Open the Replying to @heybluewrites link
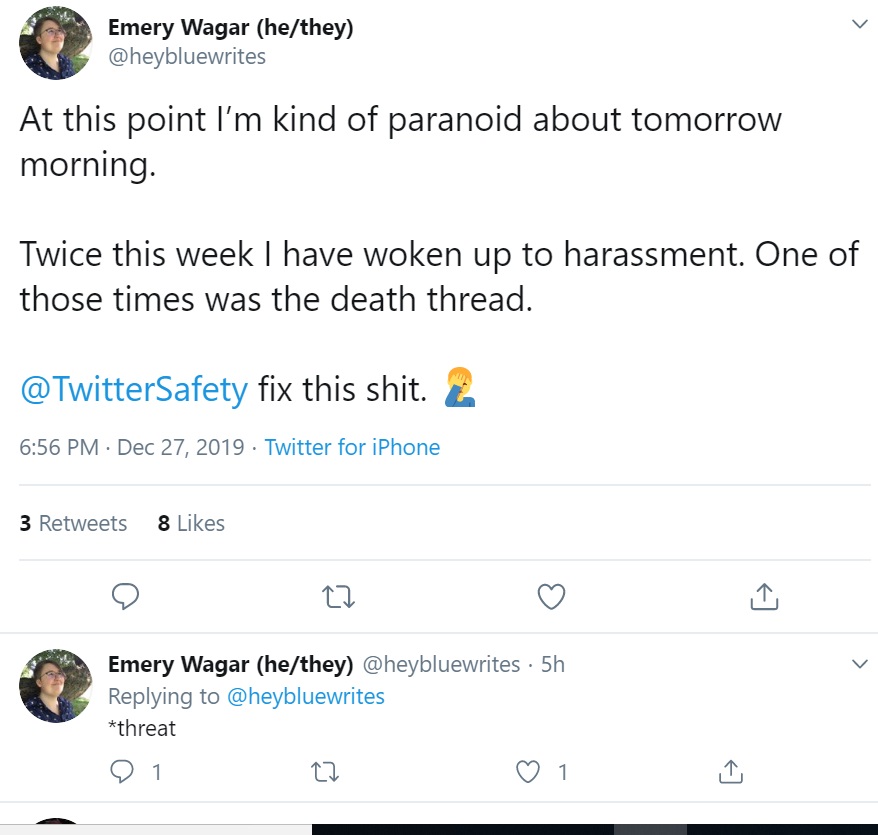 tap(306, 696)
